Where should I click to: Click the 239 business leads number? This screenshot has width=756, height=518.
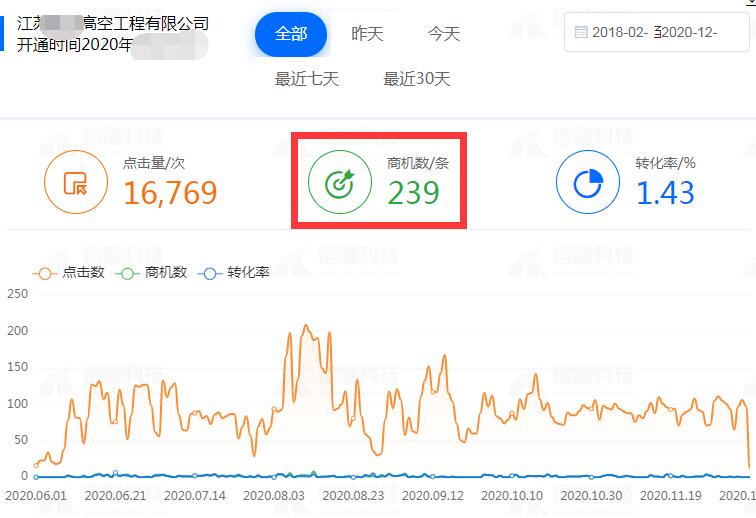(x=414, y=193)
